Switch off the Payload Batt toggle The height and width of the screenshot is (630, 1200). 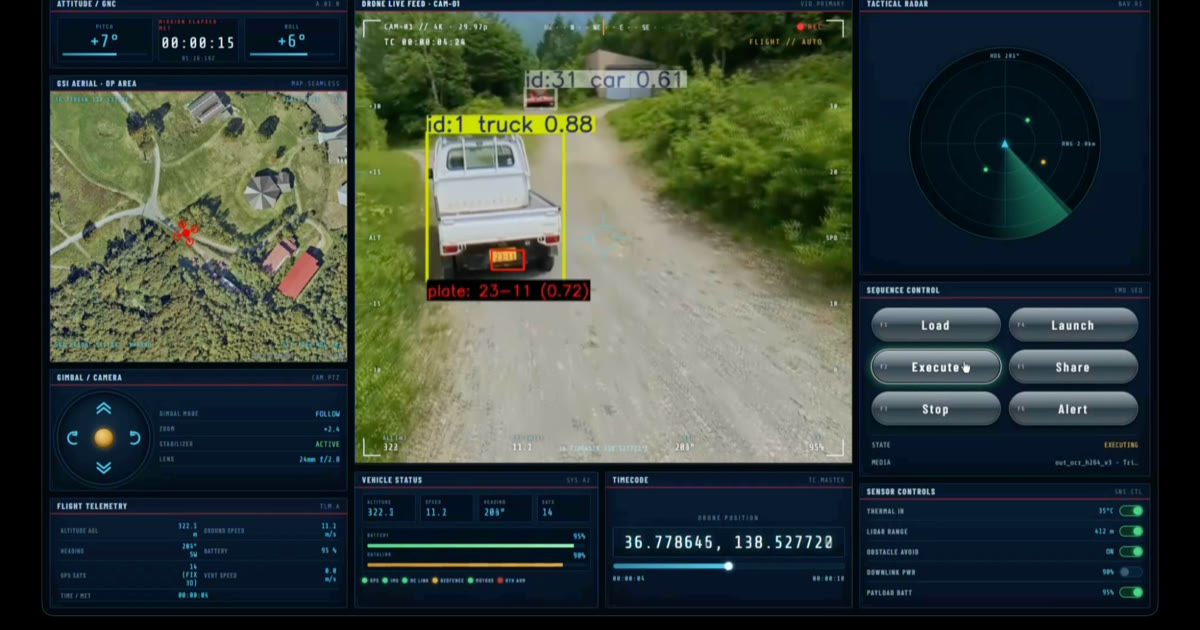click(x=1131, y=592)
